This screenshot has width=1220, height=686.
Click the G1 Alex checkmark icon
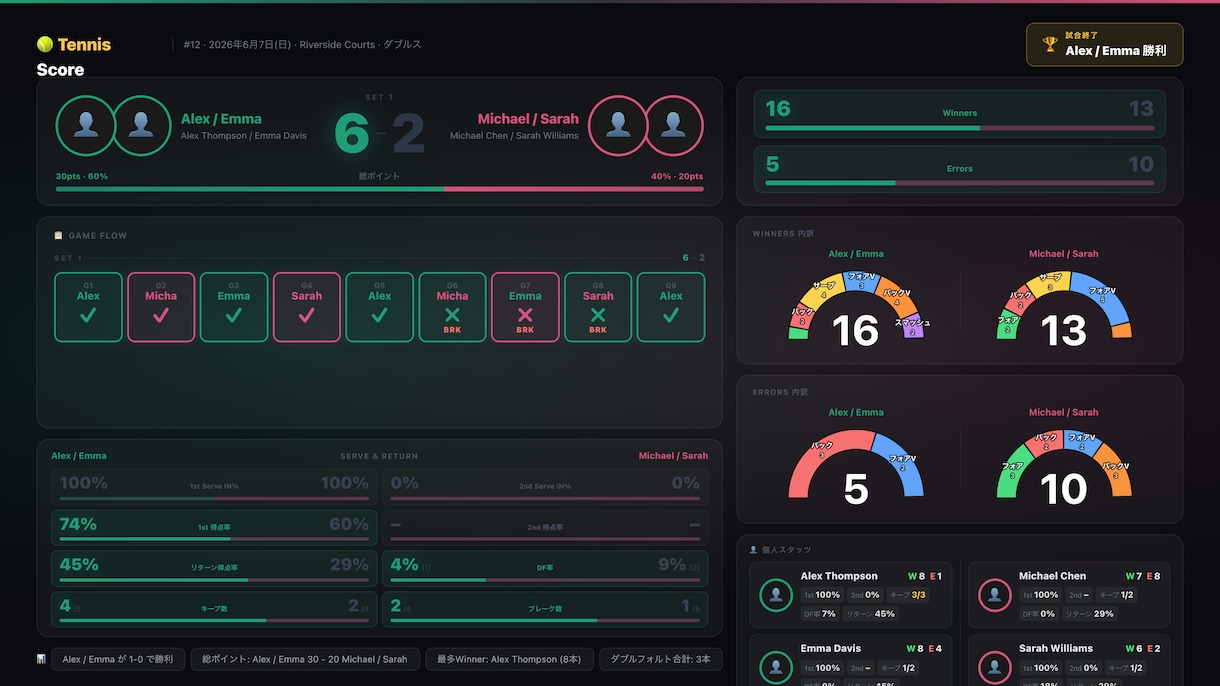[88, 315]
